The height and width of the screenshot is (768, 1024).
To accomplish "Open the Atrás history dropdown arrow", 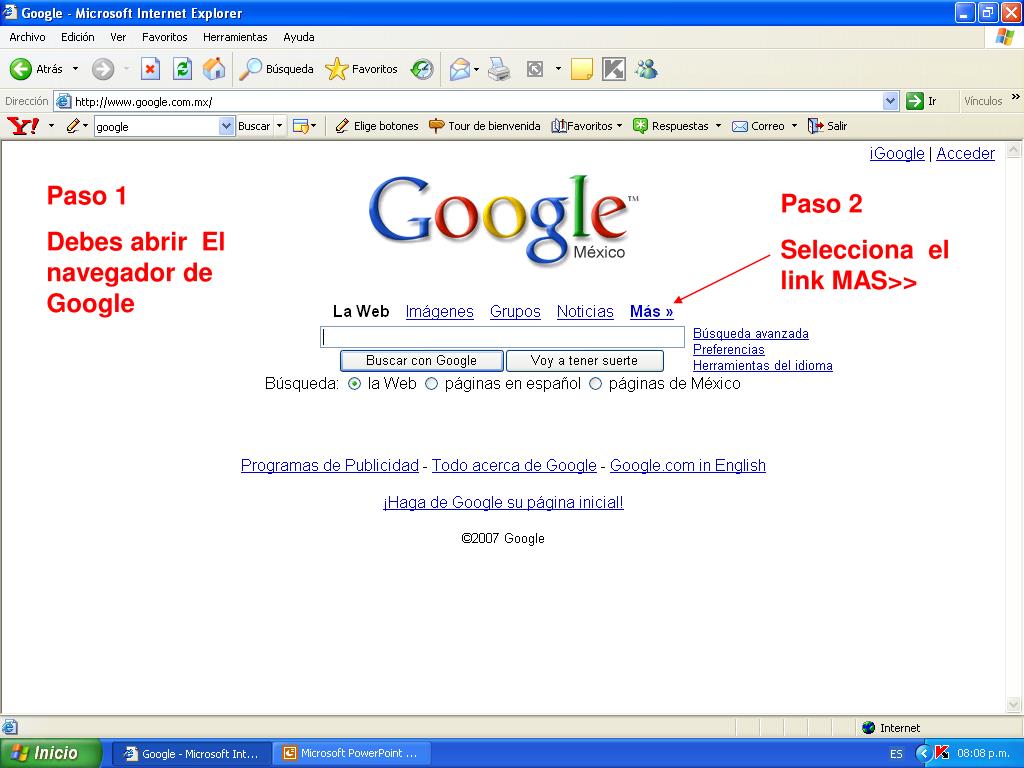I will pyautogui.click(x=75, y=69).
